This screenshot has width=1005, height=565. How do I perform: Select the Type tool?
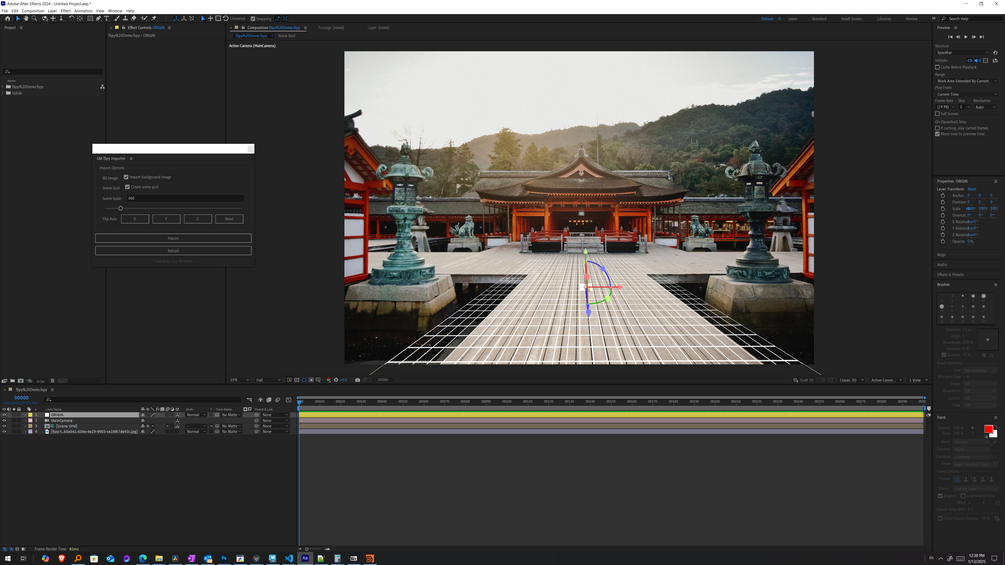click(107, 18)
